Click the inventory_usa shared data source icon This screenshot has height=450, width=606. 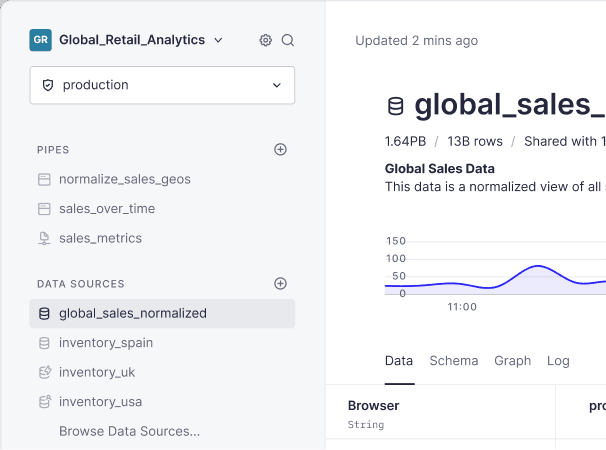click(45, 402)
